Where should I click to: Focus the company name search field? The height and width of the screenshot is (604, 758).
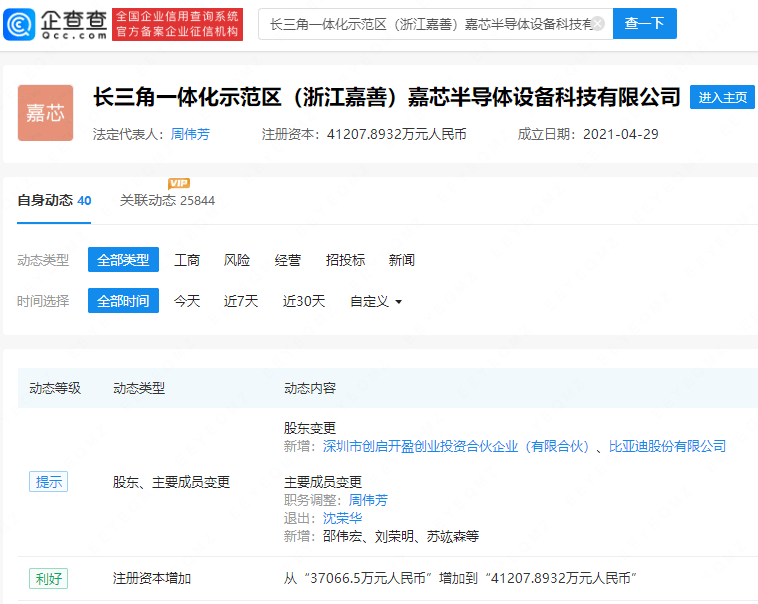point(430,24)
